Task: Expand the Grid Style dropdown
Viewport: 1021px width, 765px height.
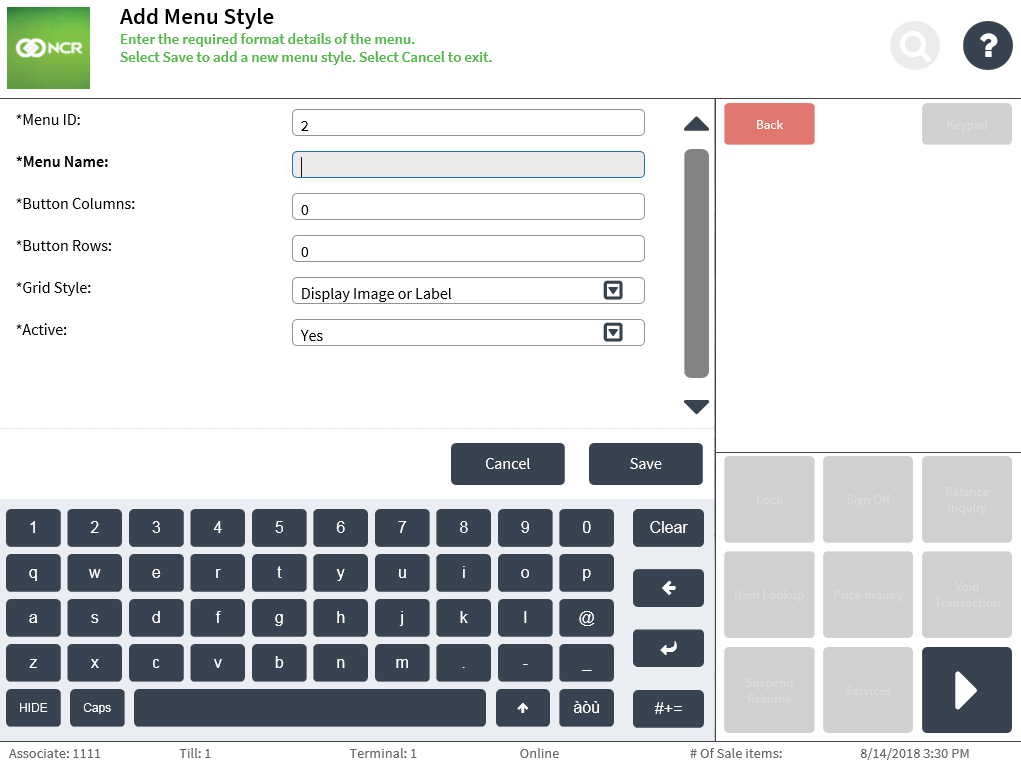Action: pos(613,290)
